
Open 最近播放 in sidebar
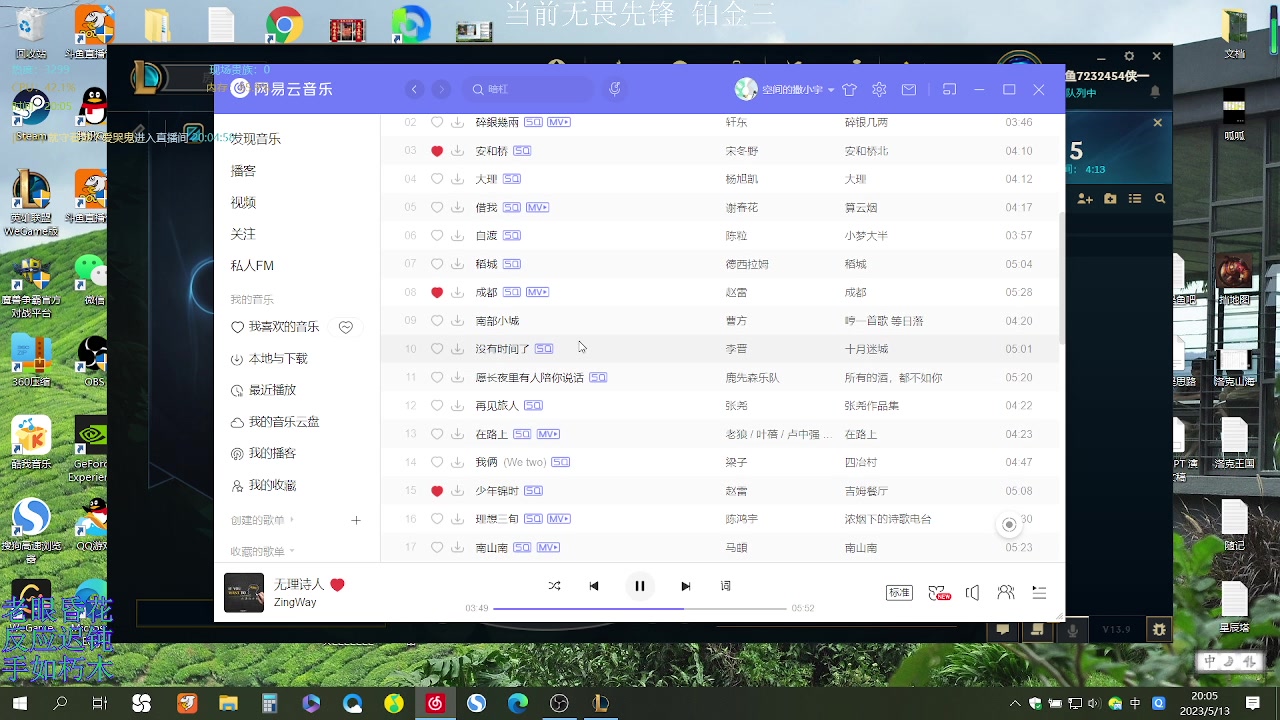[x=264, y=390]
